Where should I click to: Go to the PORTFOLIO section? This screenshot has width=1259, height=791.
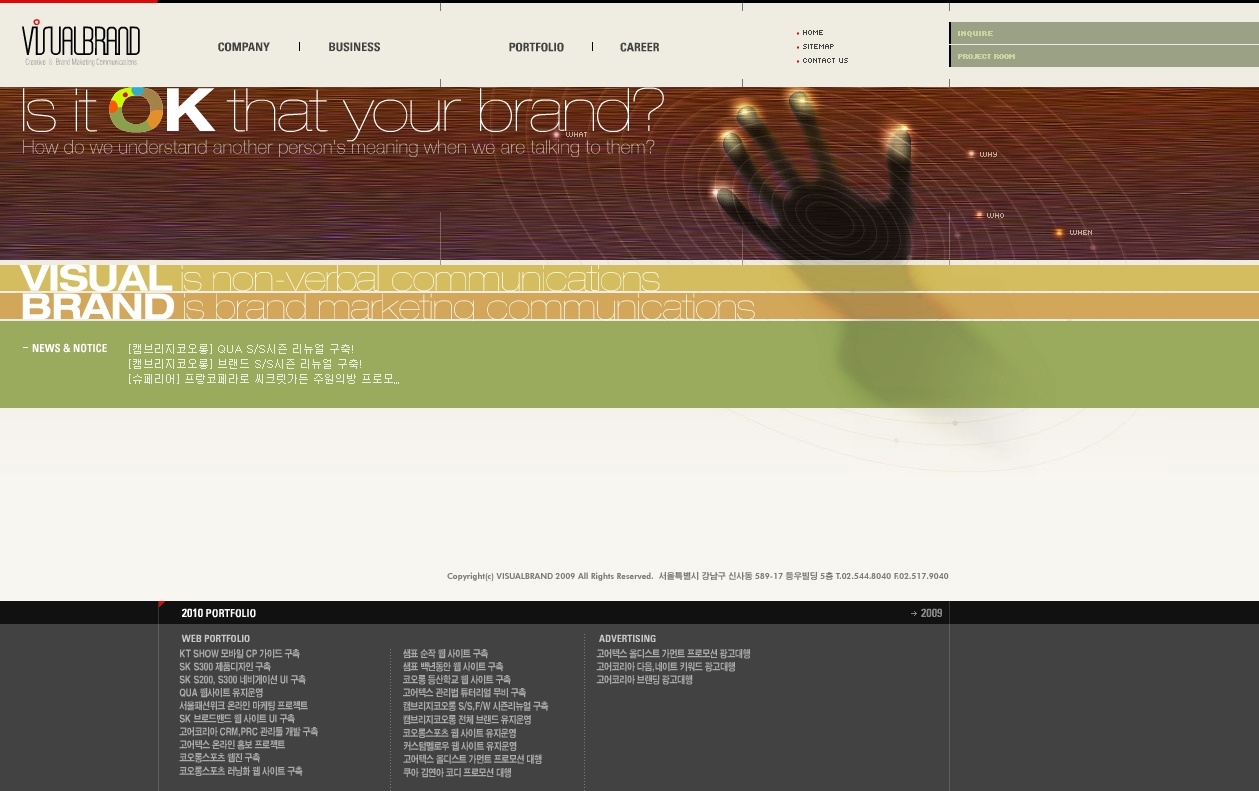pyautogui.click(x=536, y=47)
